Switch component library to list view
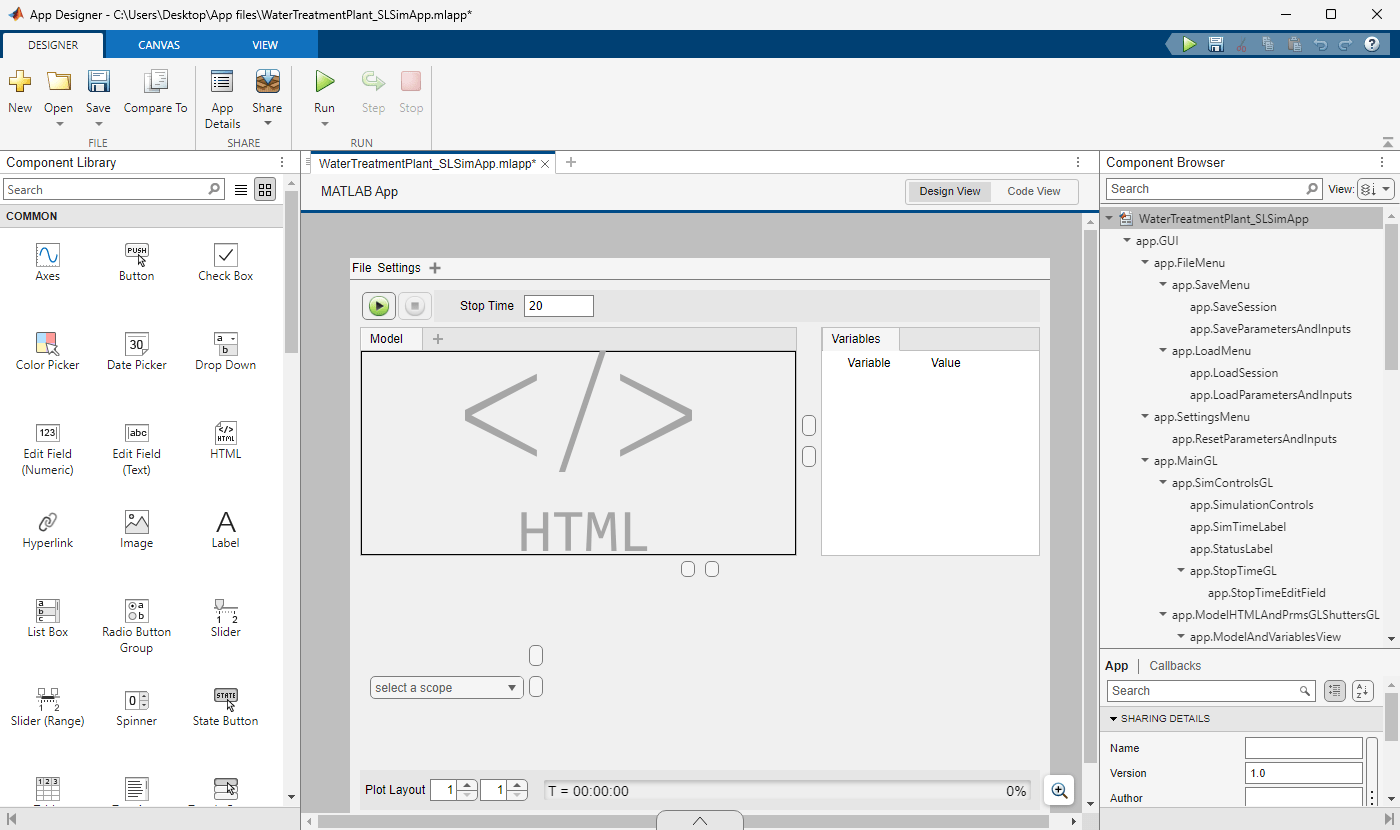1400x830 pixels. (x=241, y=190)
